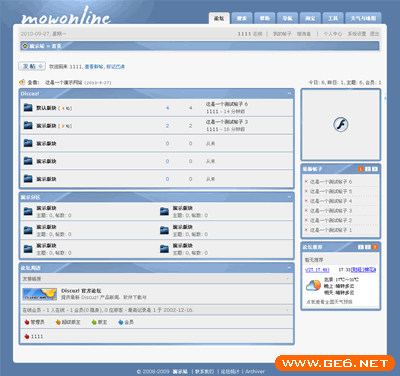400x376 pixels.
Task: Open the 个人中心 header link
Action: pos(333,34)
